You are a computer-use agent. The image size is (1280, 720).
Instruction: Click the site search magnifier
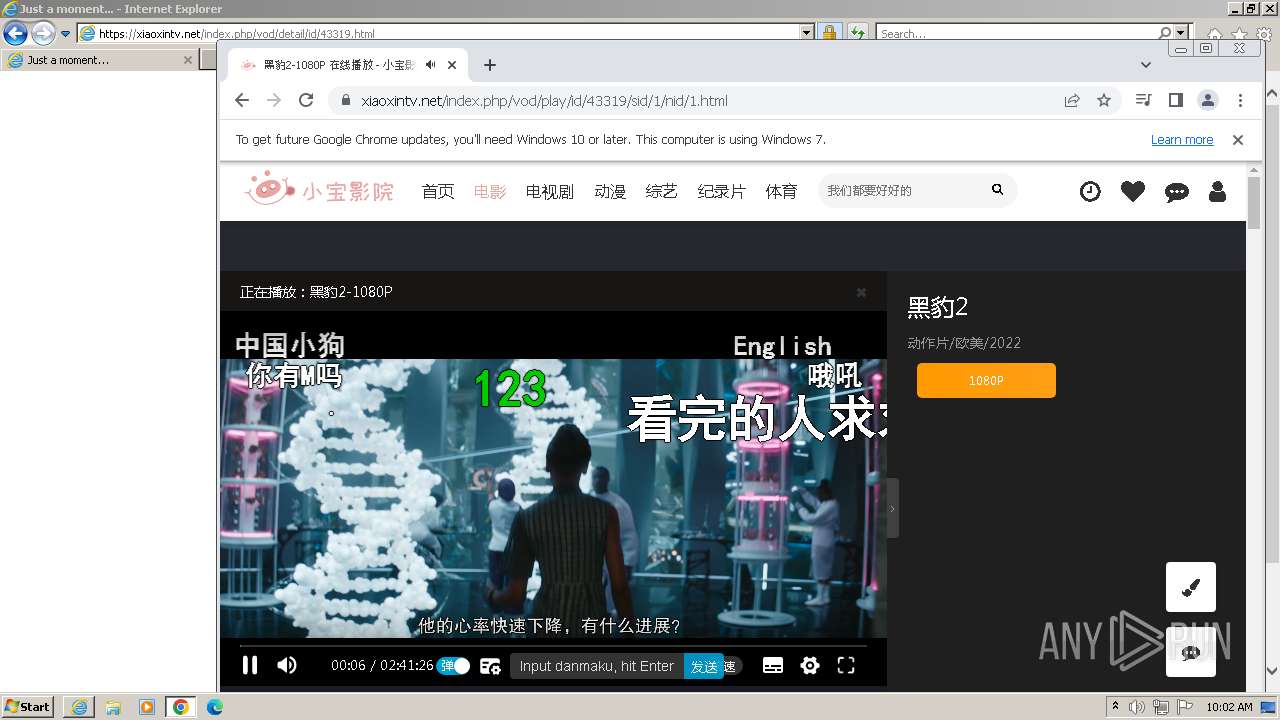(x=997, y=189)
